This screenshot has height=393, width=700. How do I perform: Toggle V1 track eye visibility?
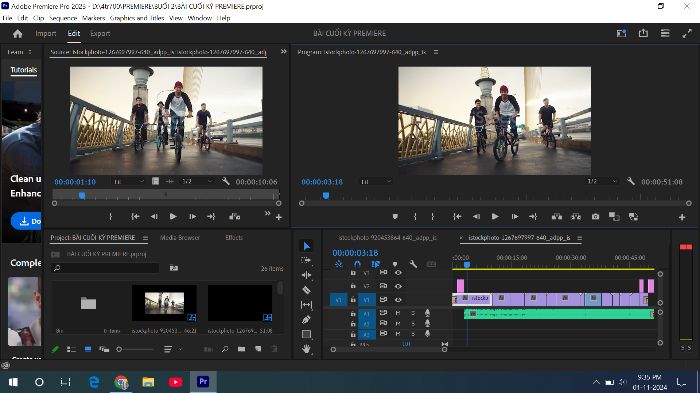pyautogui.click(x=398, y=300)
